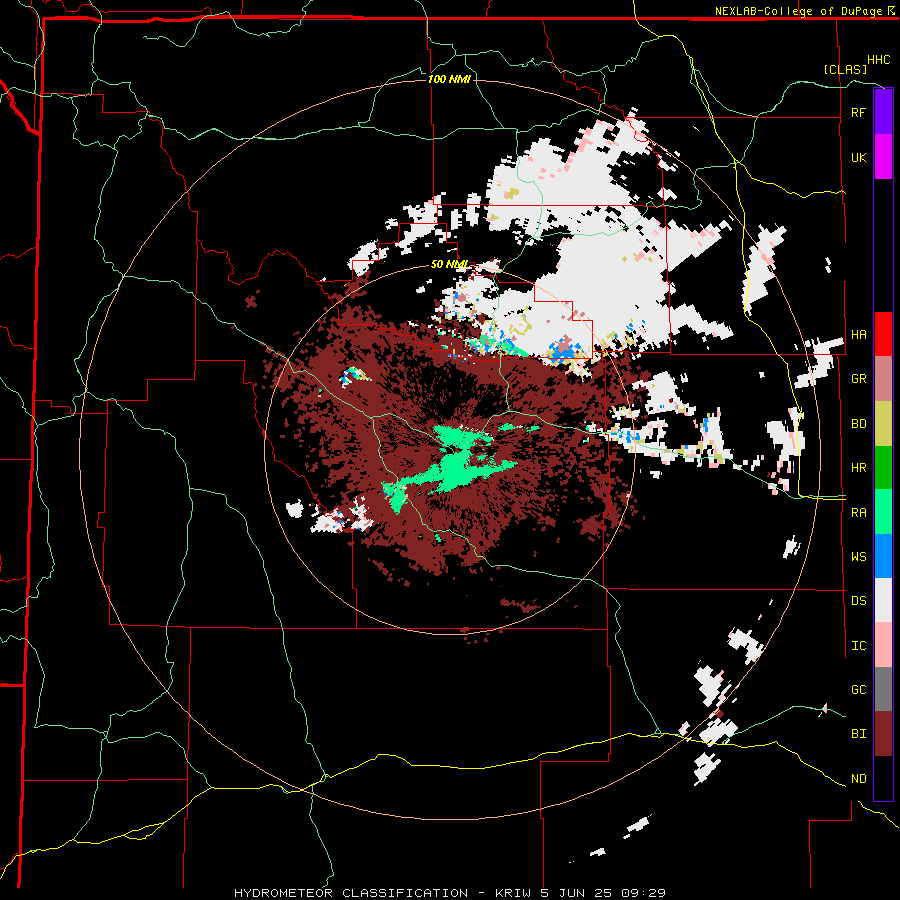Select the yellow BD legend color swatch

[883, 423]
